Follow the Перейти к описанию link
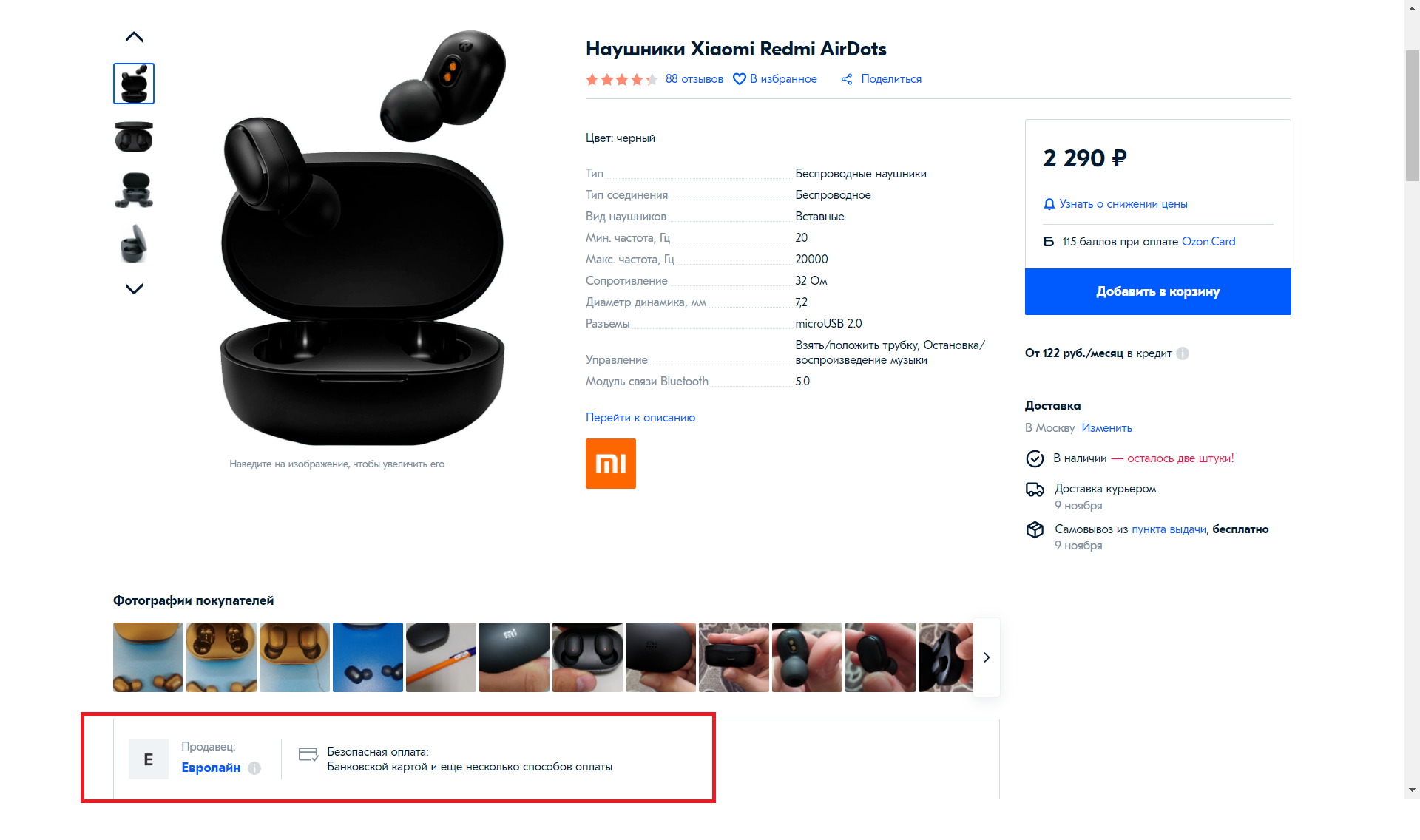Image resolution: width=1420 pixels, height=840 pixels. (640, 418)
